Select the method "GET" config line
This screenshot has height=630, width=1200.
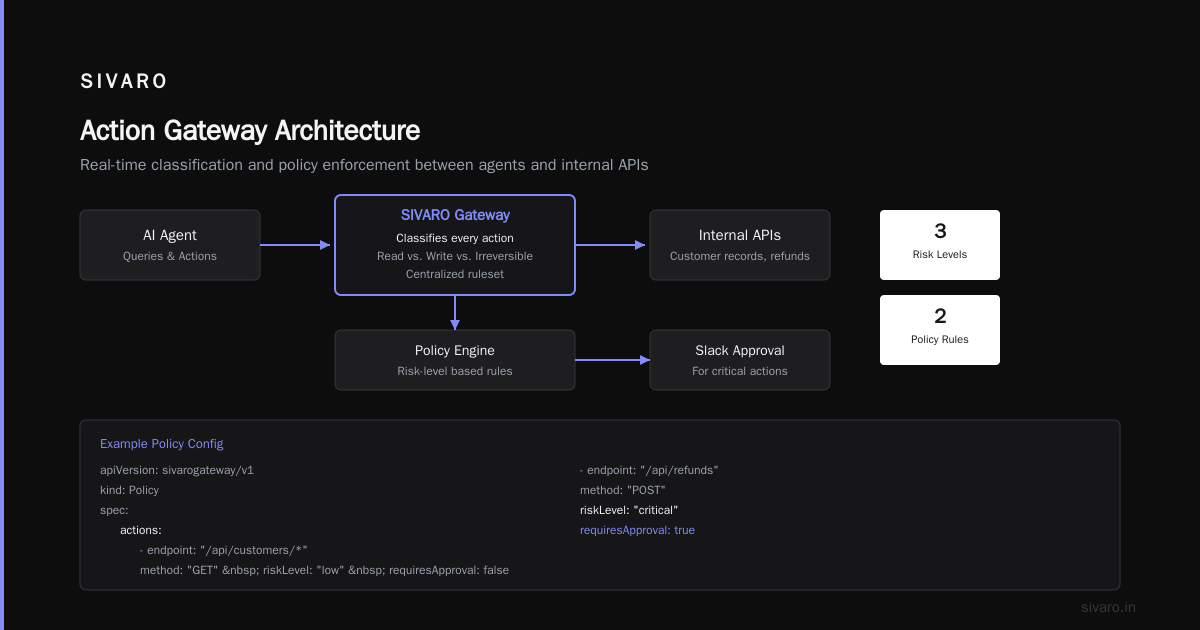(x=324, y=570)
